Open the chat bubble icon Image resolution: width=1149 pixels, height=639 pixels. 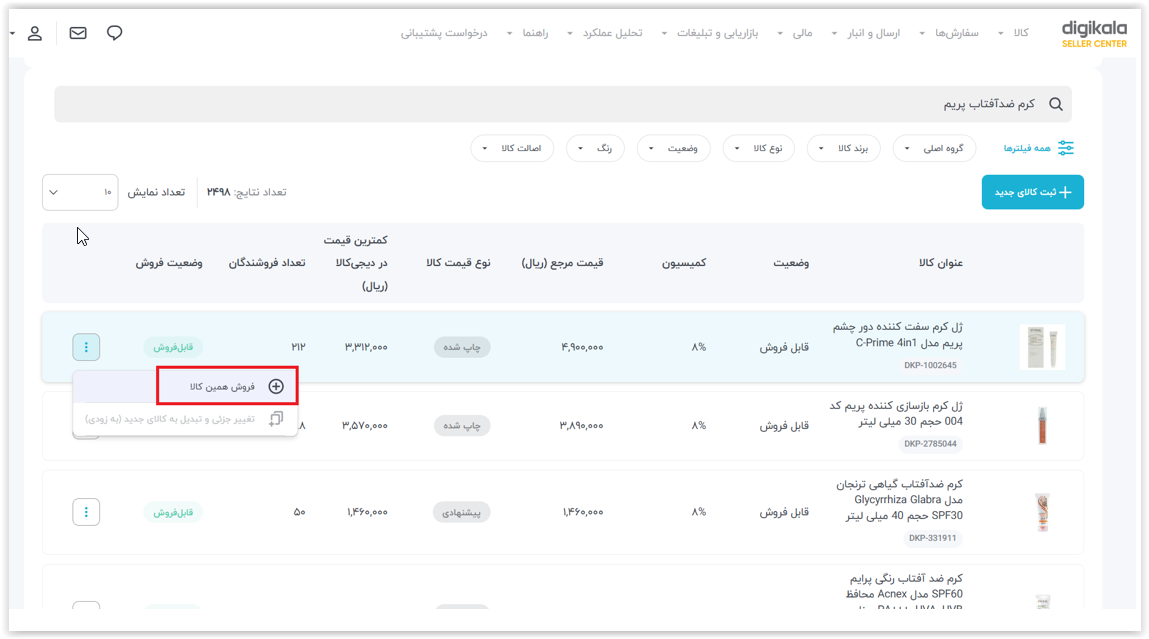(x=114, y=33)
